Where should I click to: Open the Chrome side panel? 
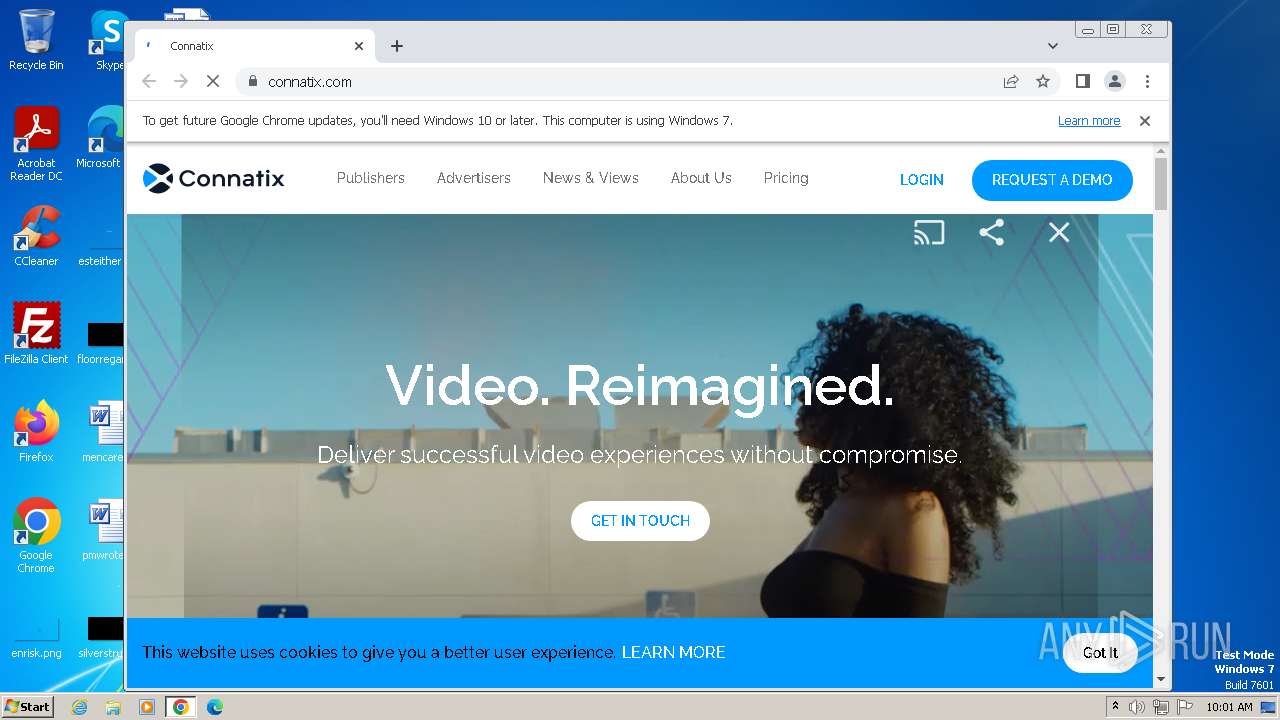(x=1082, y=82)
